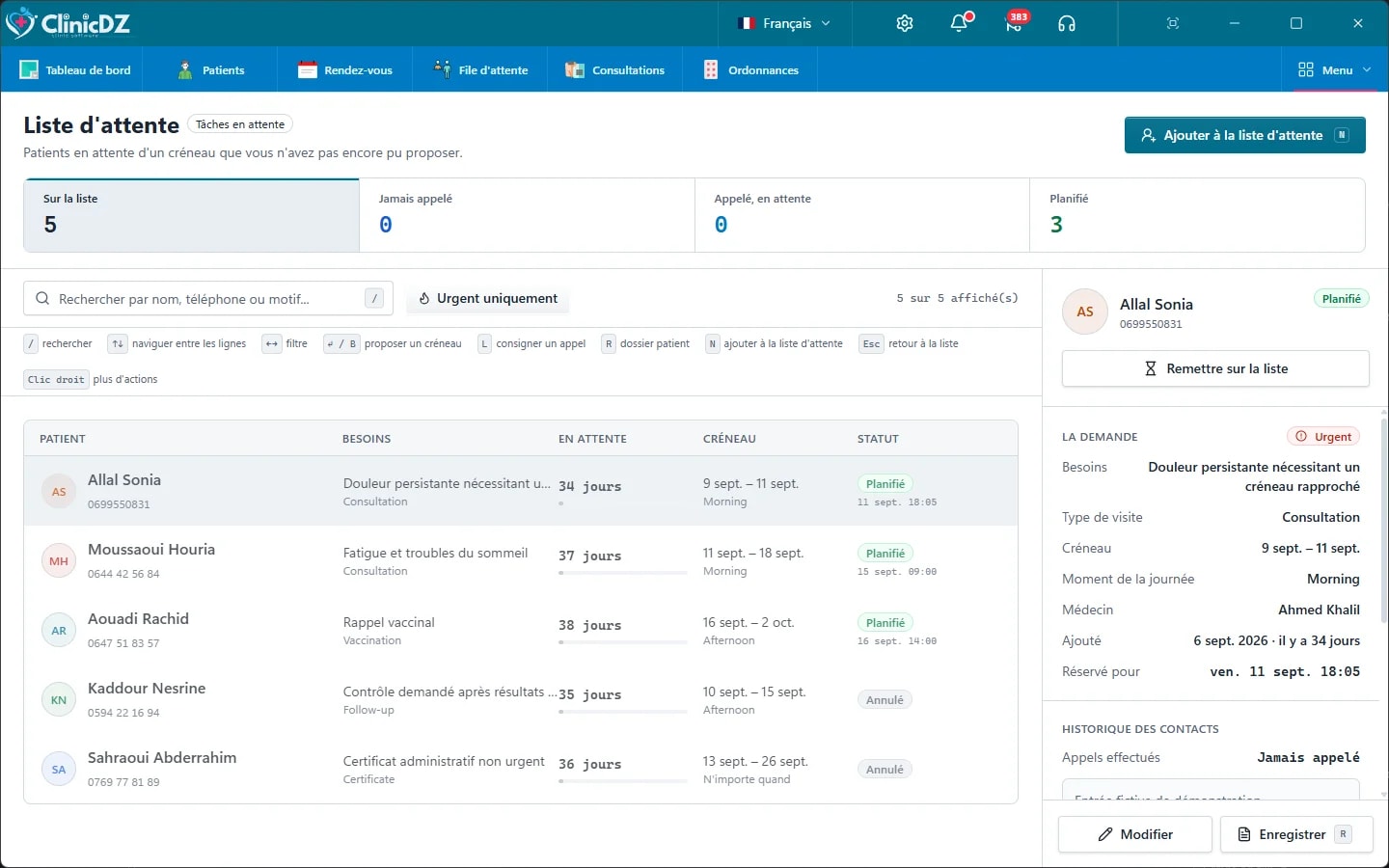Click the ClinicDZ logo

68,23
